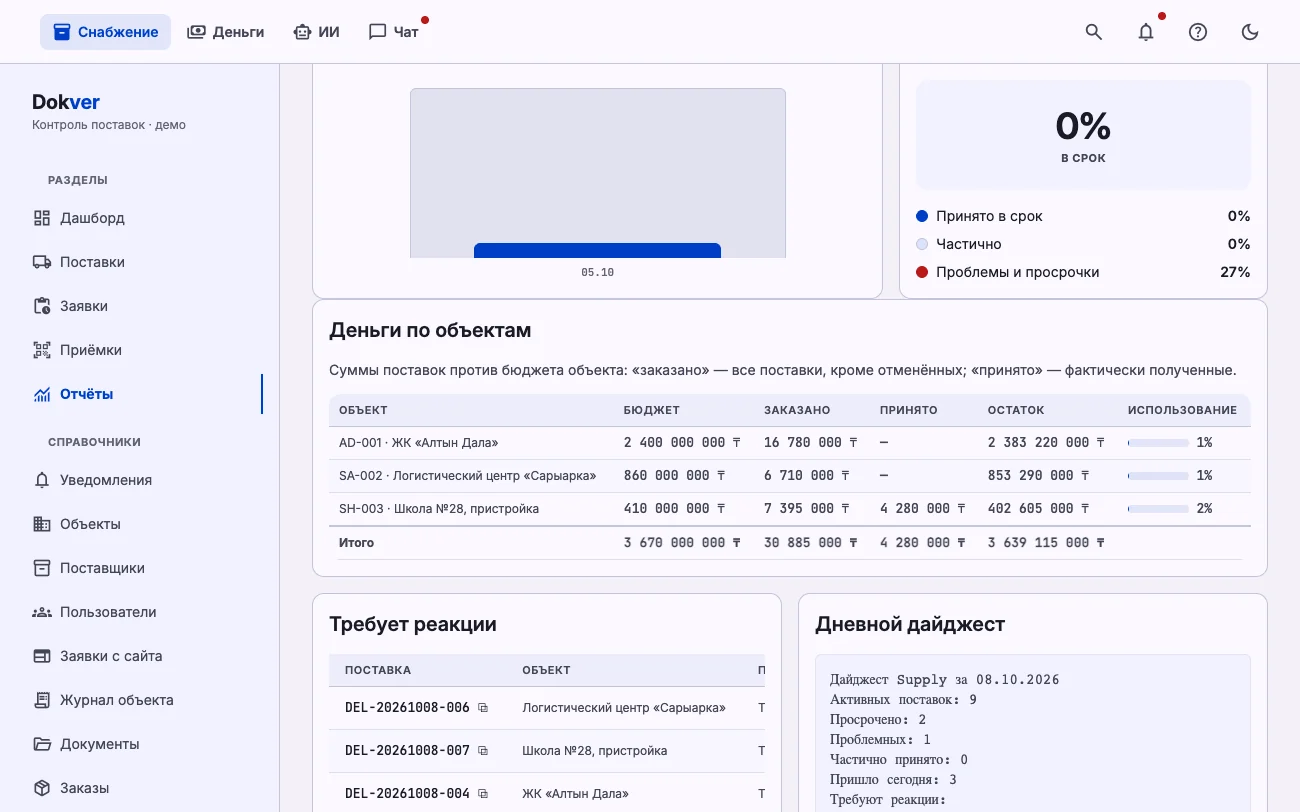Click the blue Принято в срок legend dot
Image resolution: width=1300 pixels, height=812 pixels.
click(x=922, y=216)
